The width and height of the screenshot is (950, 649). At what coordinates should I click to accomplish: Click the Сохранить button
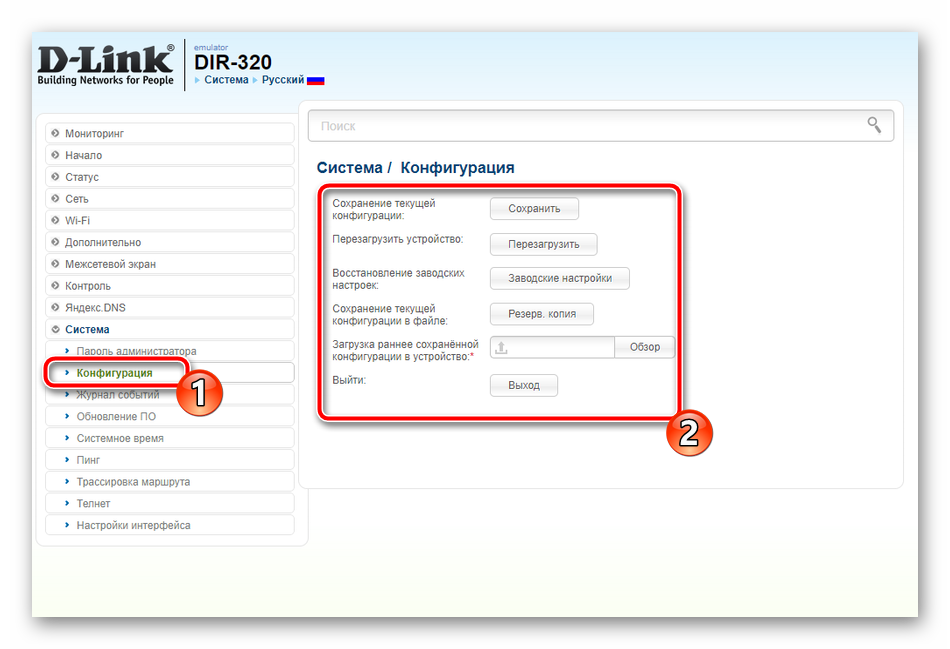[534, 208]
